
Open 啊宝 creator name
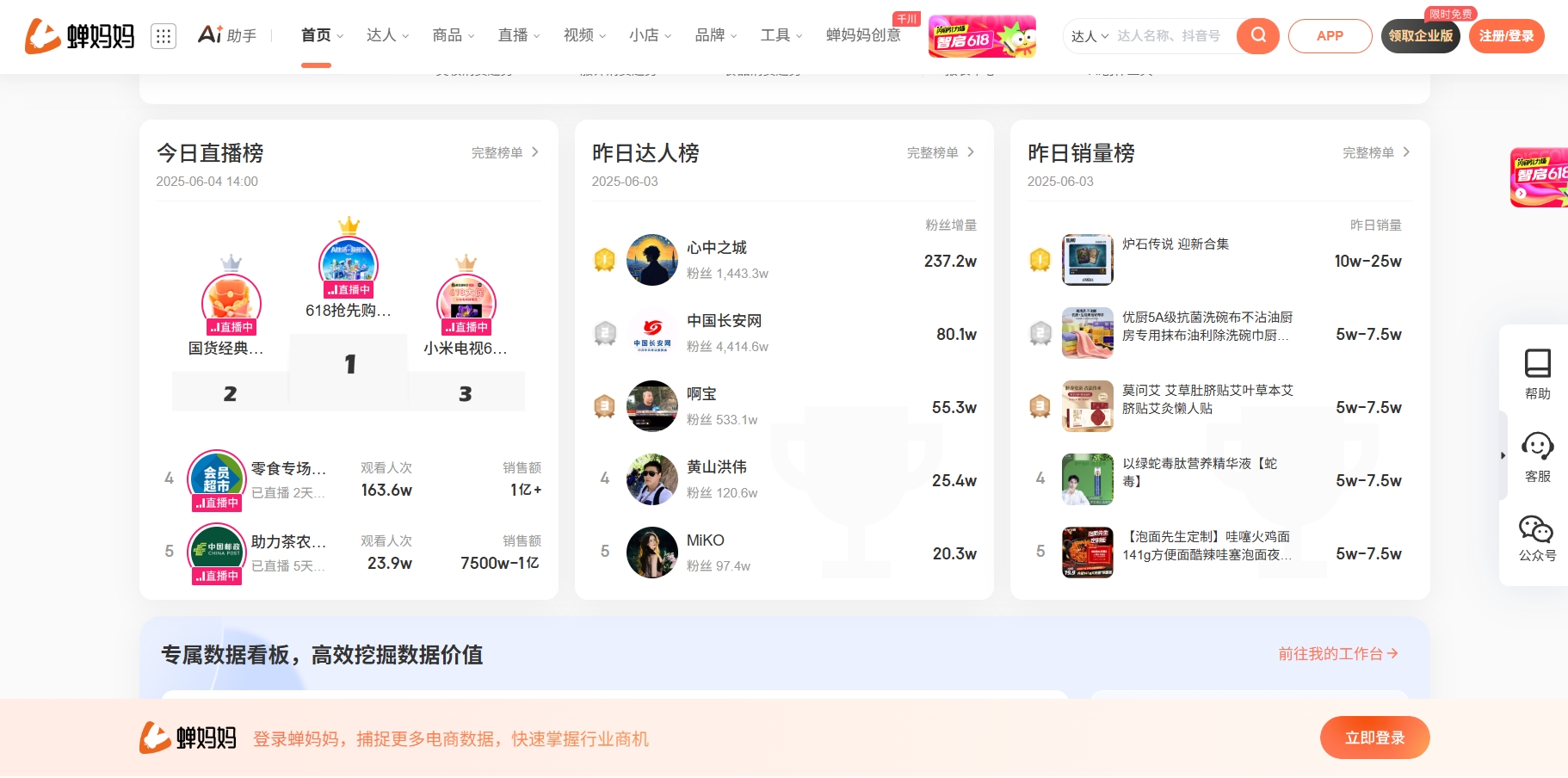(701, 394)
